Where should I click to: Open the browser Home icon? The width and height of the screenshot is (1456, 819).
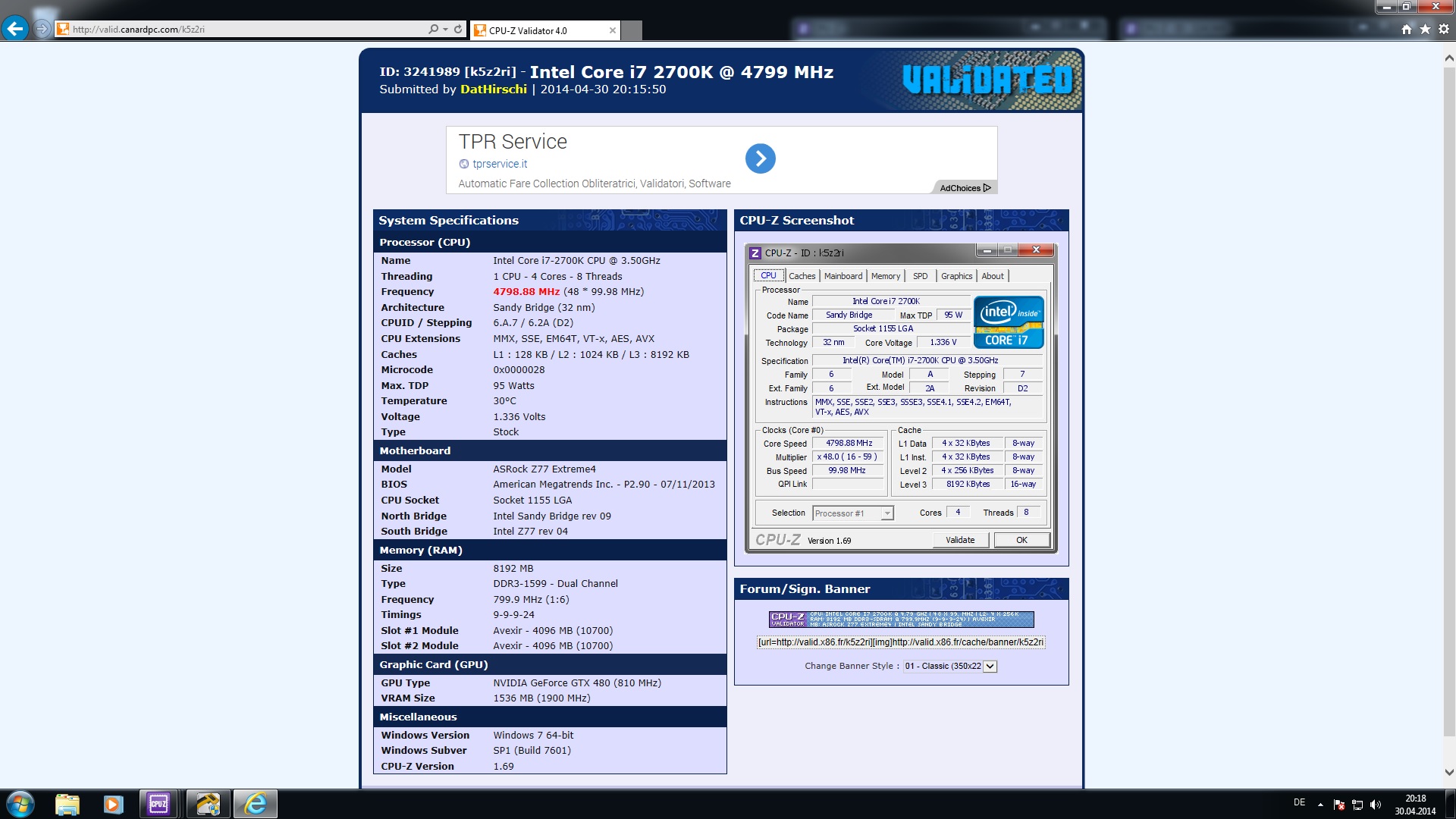1407,30
